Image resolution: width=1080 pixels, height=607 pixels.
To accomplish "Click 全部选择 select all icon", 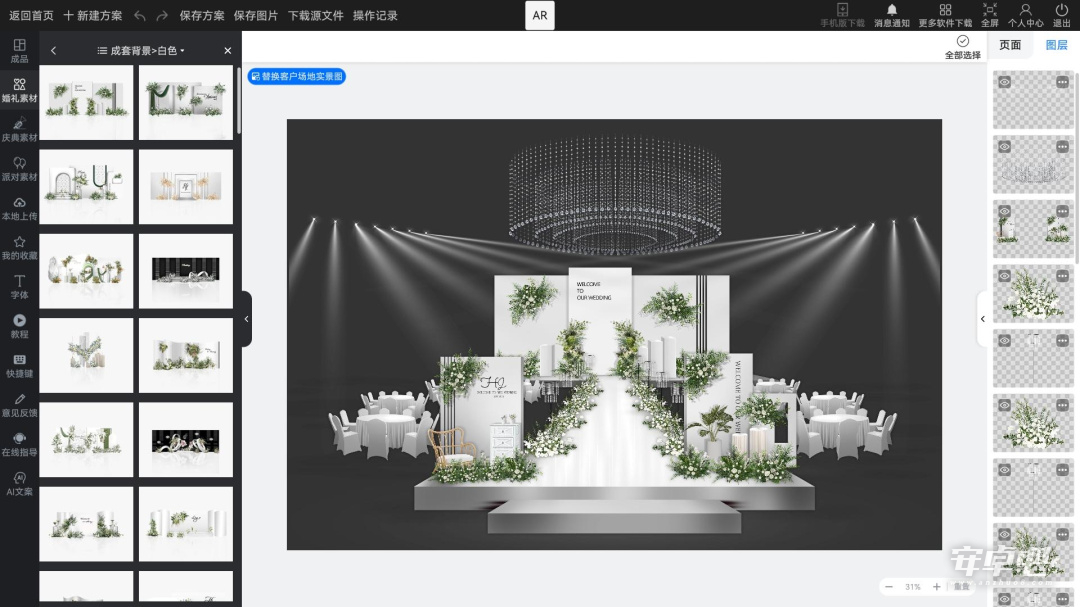I will coord(962,47).
